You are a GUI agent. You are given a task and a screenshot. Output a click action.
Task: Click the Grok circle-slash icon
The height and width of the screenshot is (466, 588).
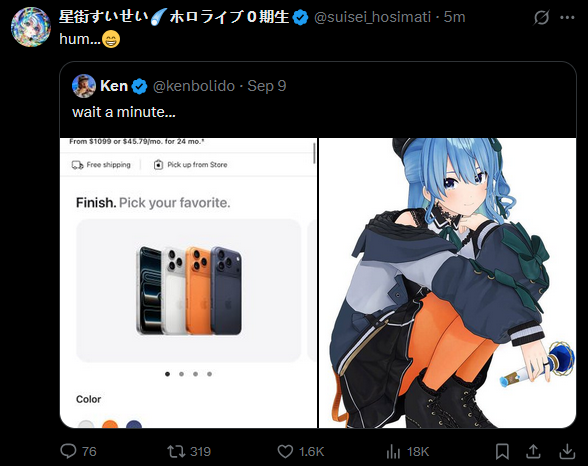tap(541, 17)
